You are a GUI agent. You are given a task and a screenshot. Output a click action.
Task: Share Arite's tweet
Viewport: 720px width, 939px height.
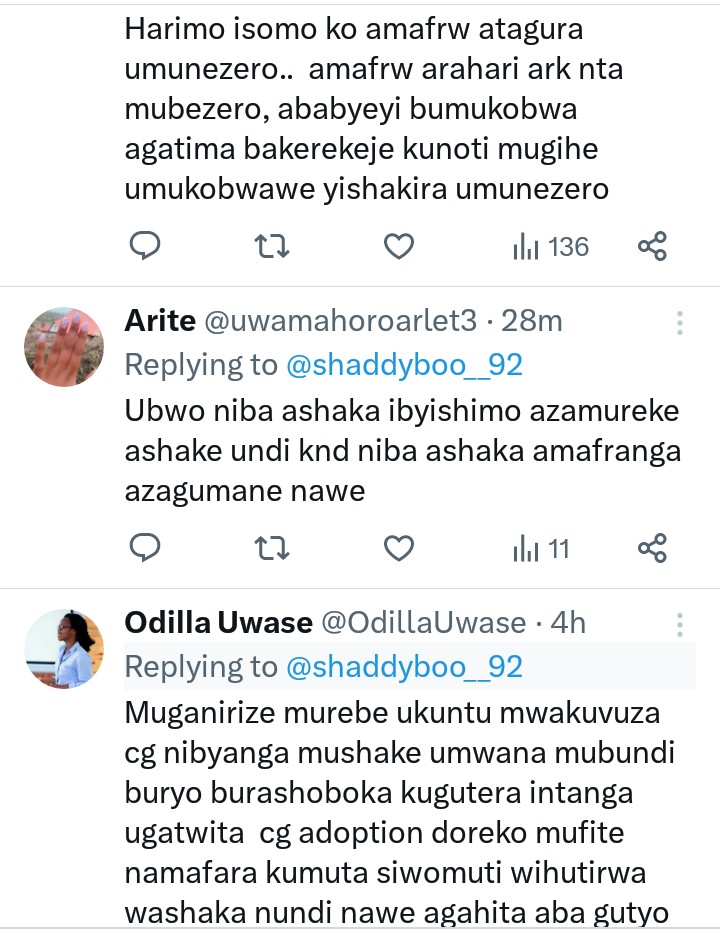652,548
